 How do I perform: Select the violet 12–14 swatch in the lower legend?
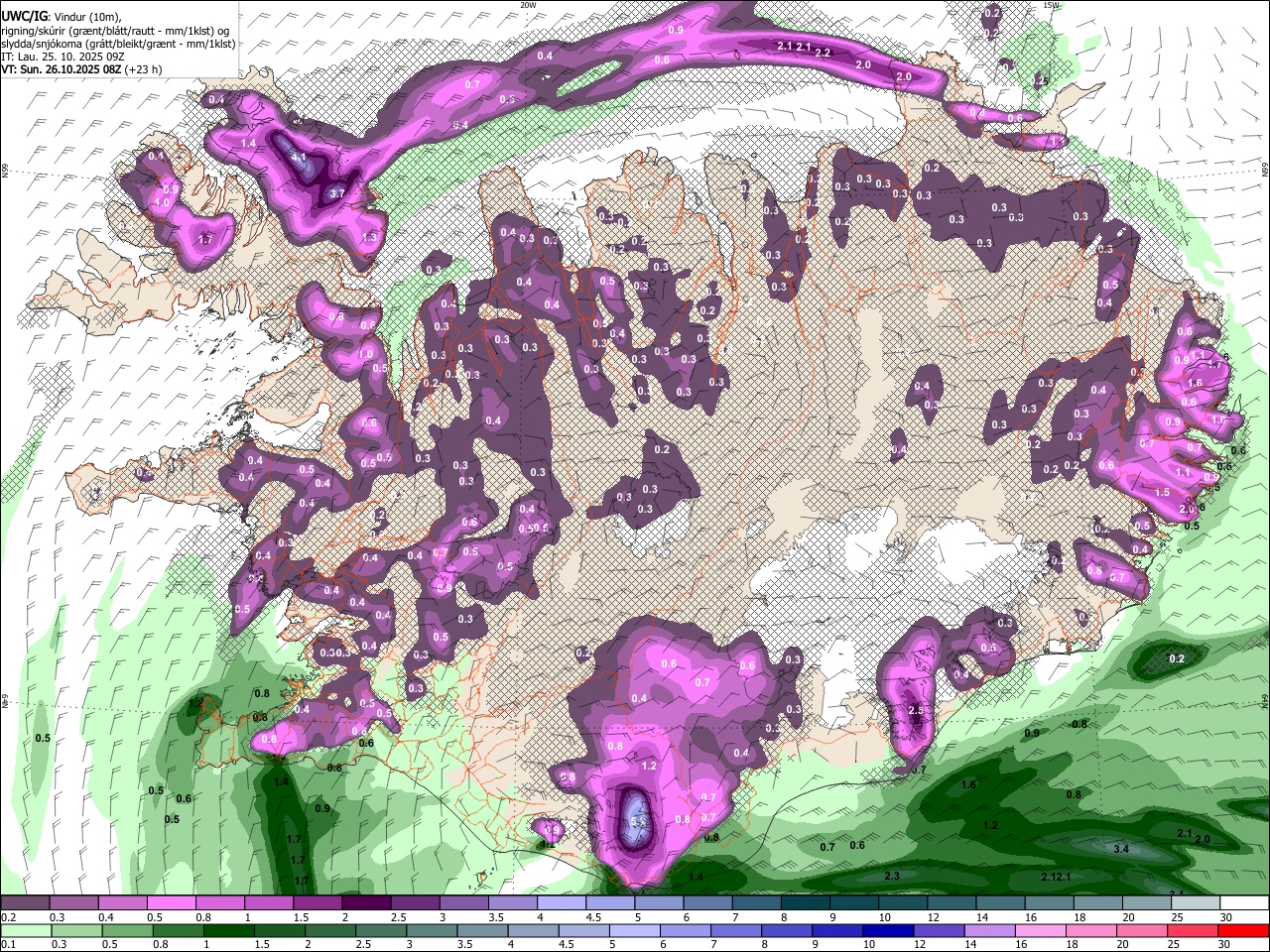(938, 931)
